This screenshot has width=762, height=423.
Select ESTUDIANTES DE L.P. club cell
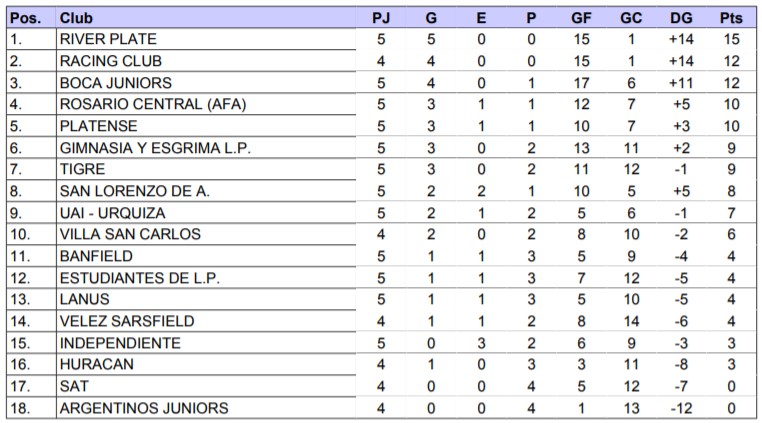[x=139, y=278]
